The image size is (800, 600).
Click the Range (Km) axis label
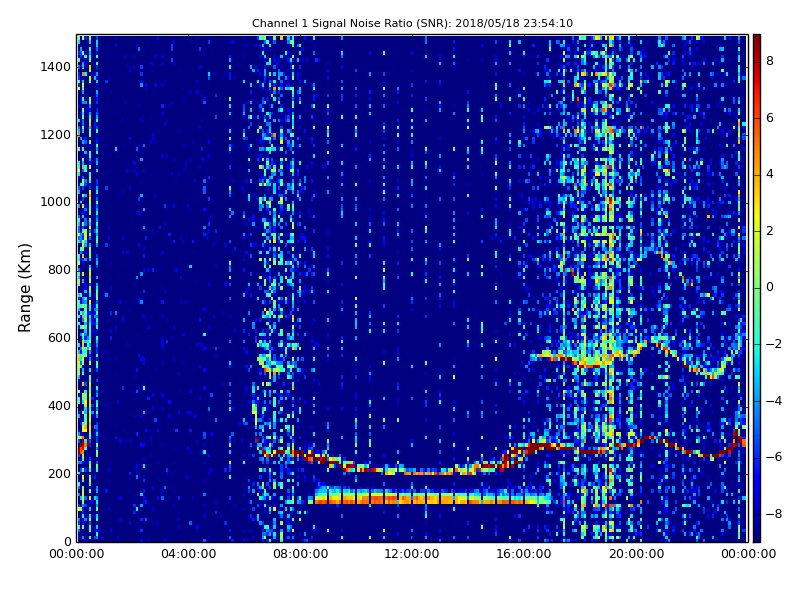[24, 288]
